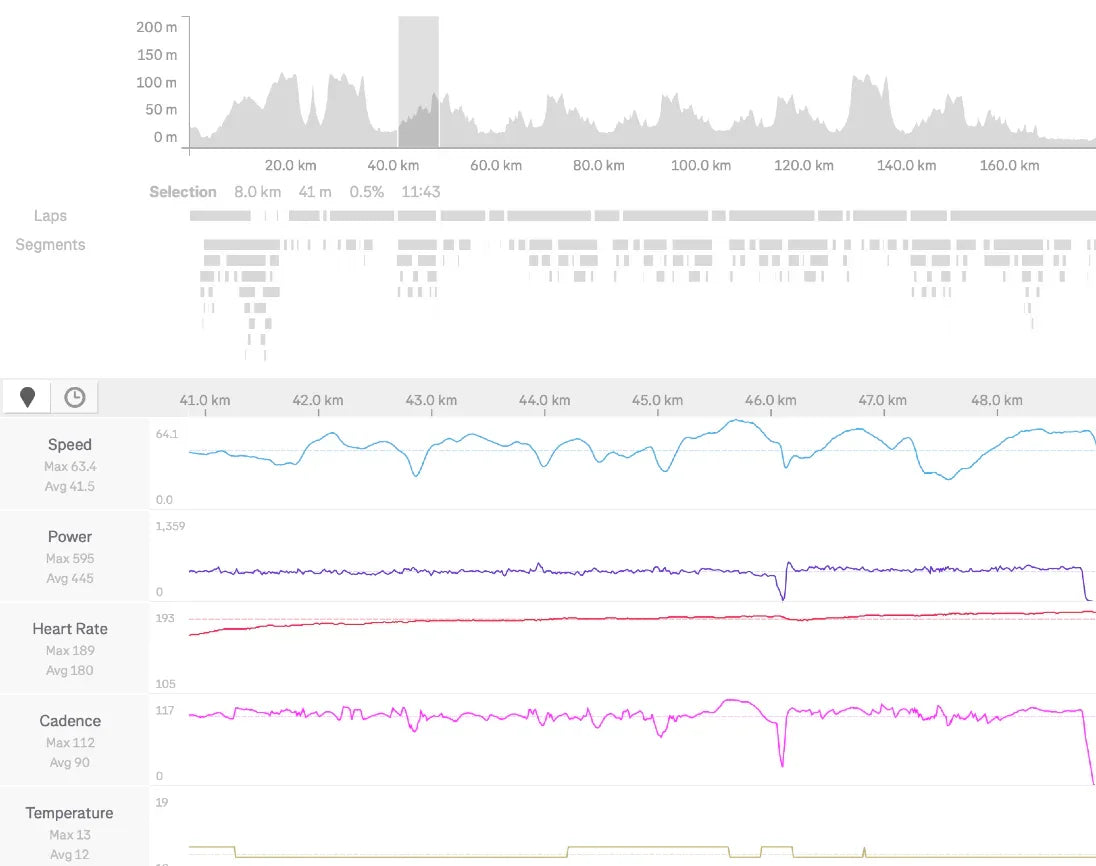Click the 100.0 km label on elevation axis
Screen dimensions: 1096x866
pos(700,166)
